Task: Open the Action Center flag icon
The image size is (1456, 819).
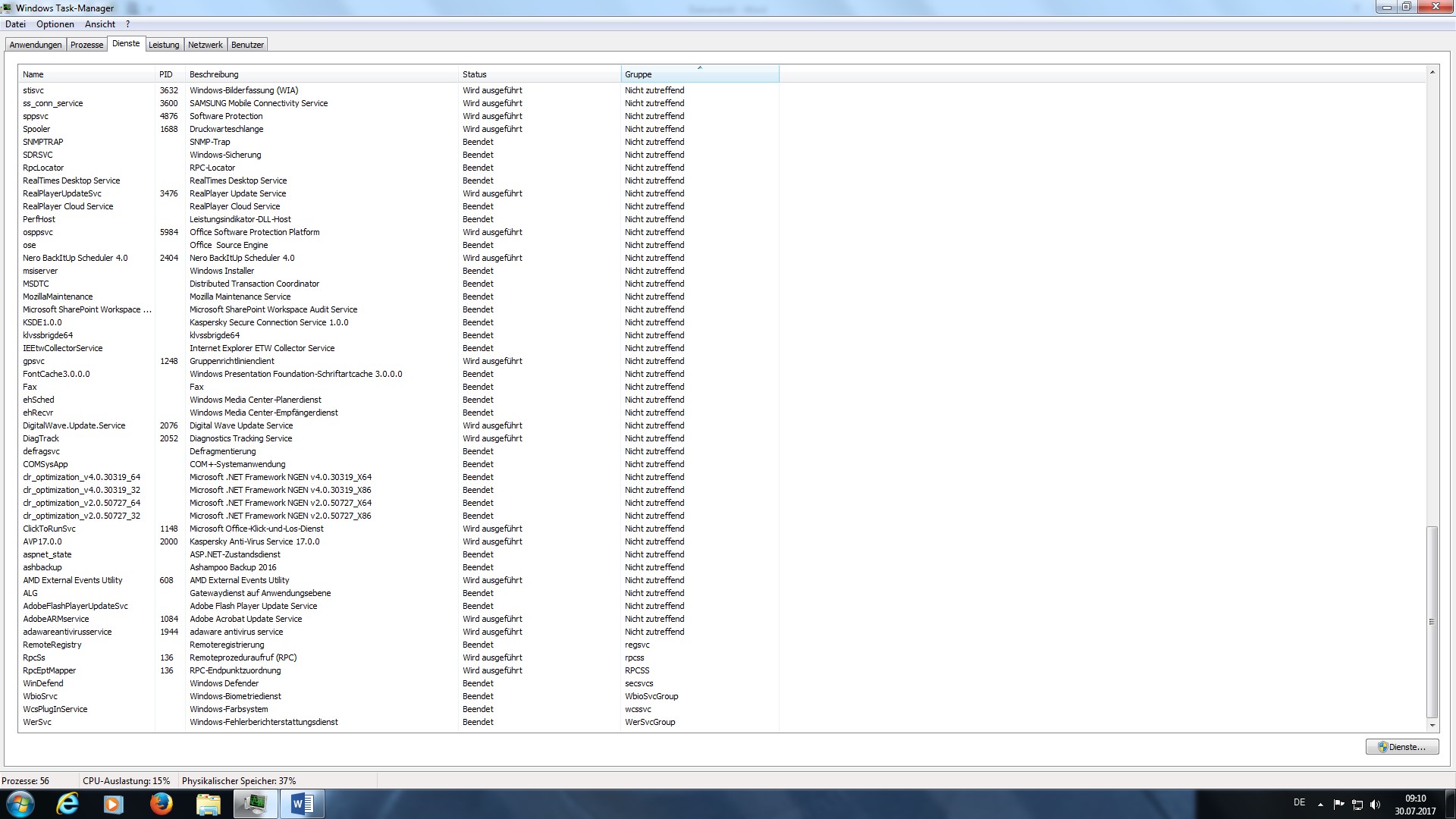Action: click(x=1338, y=805)
